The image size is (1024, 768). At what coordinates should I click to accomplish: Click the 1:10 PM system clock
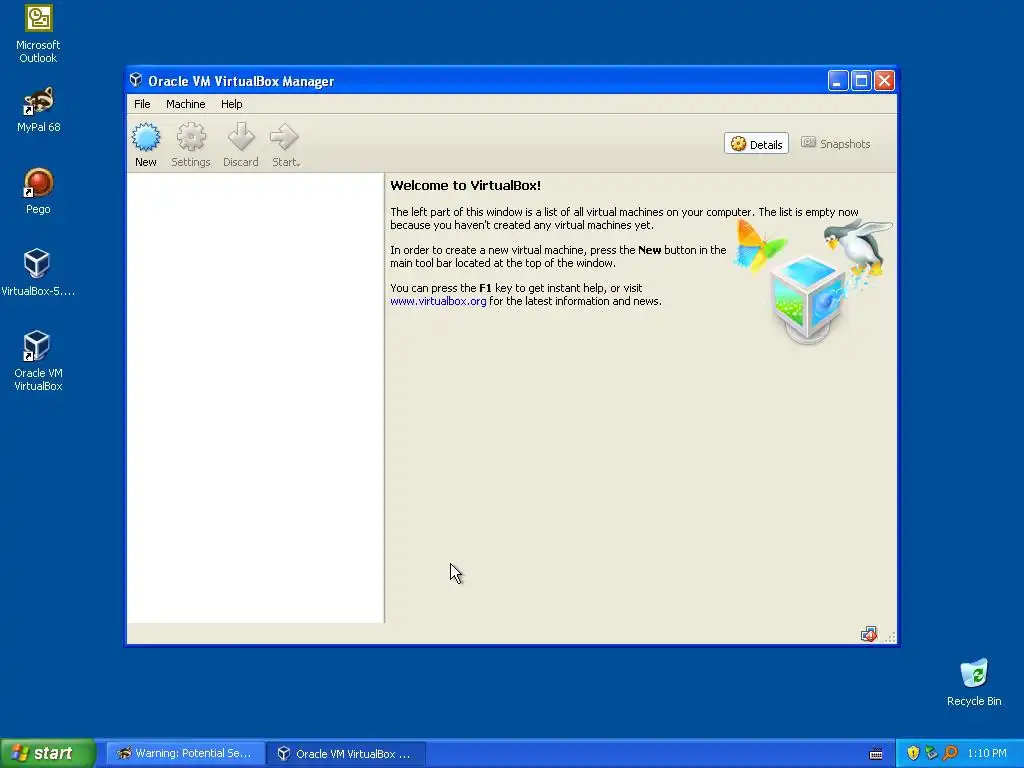pyautogui.click(x=987, y=754)
